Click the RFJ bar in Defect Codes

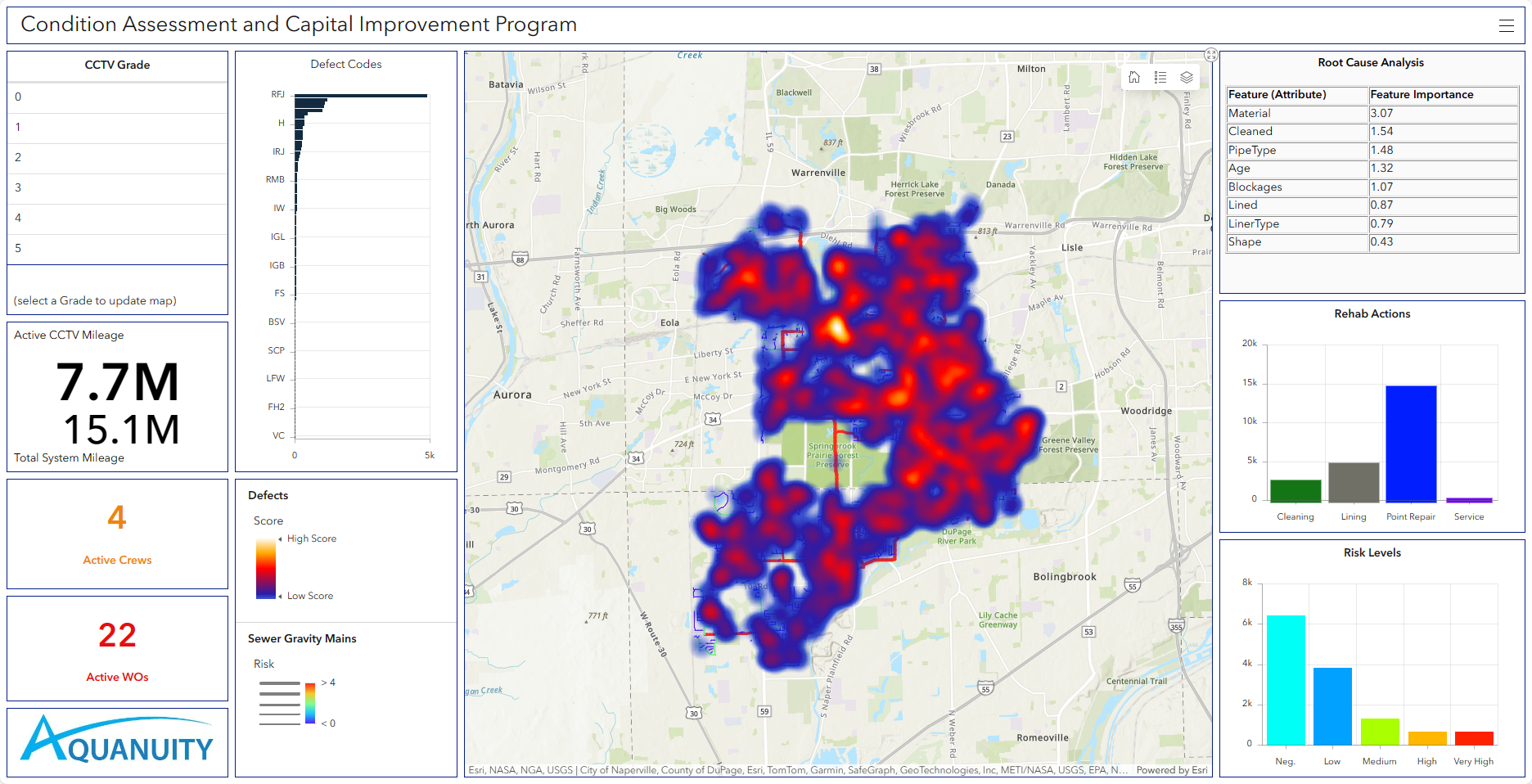coord(360,96)
